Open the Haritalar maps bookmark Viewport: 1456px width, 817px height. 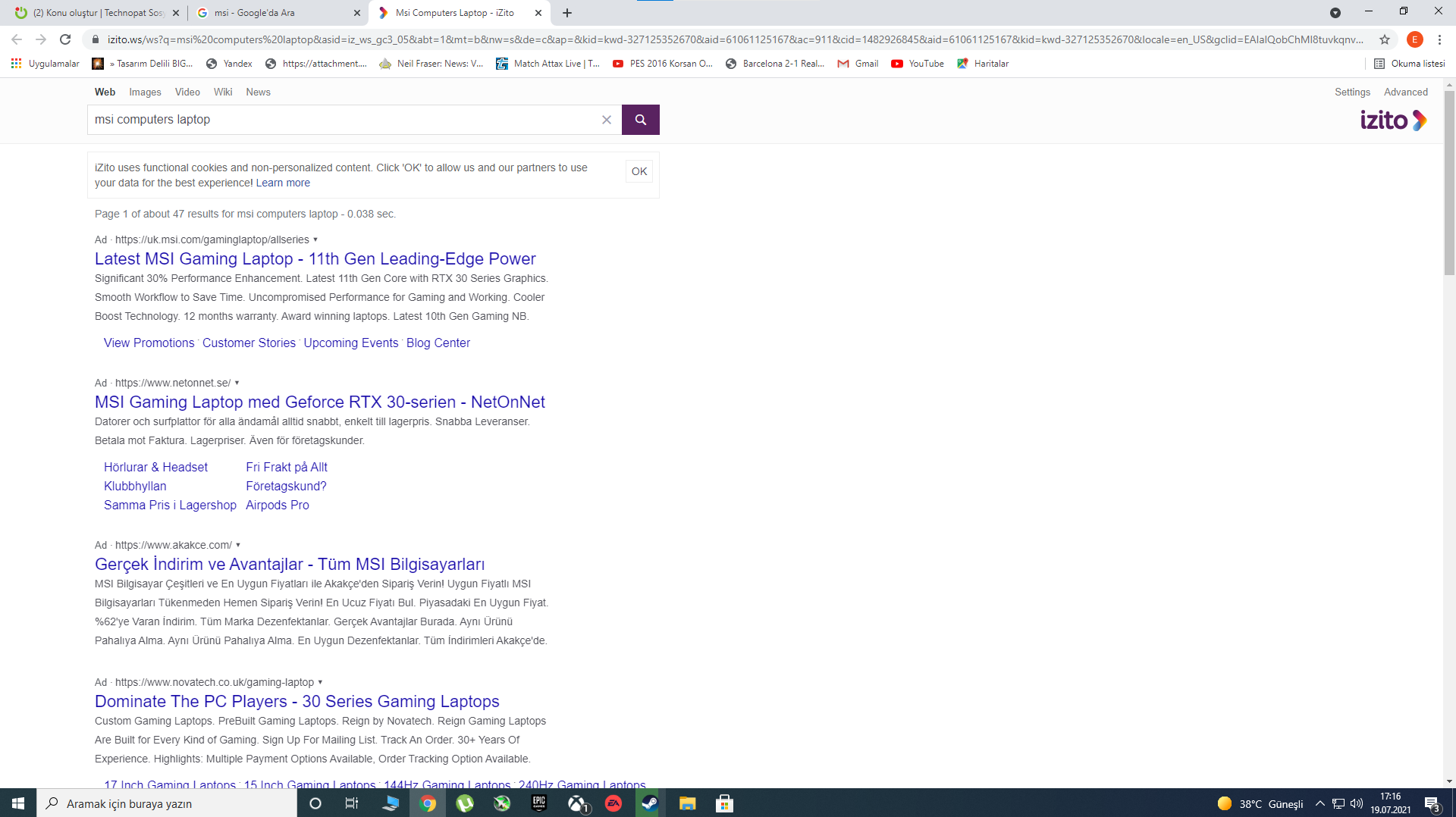tap(983, 64)
